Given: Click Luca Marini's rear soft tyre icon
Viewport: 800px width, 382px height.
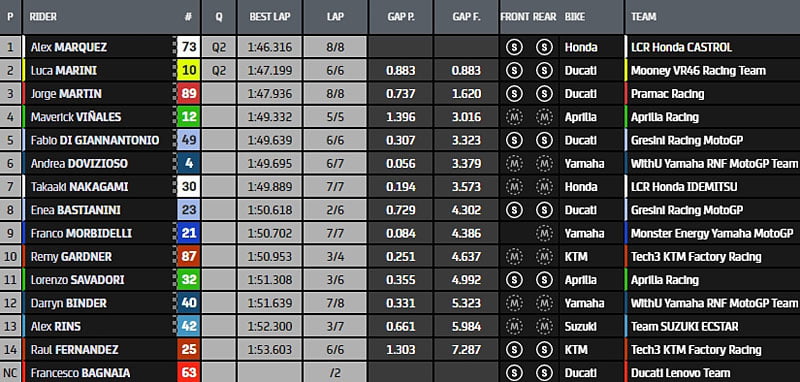Looking at the screenshot, I should tap(544, 71).
